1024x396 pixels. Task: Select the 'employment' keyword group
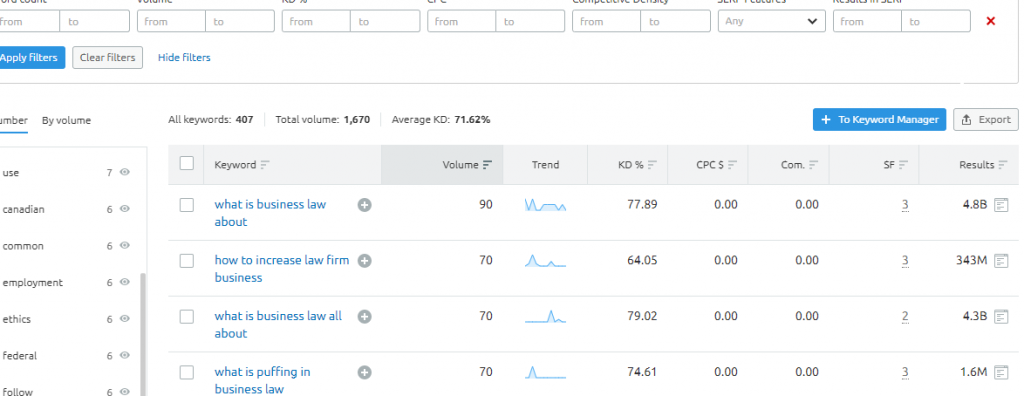pos(33,282)
